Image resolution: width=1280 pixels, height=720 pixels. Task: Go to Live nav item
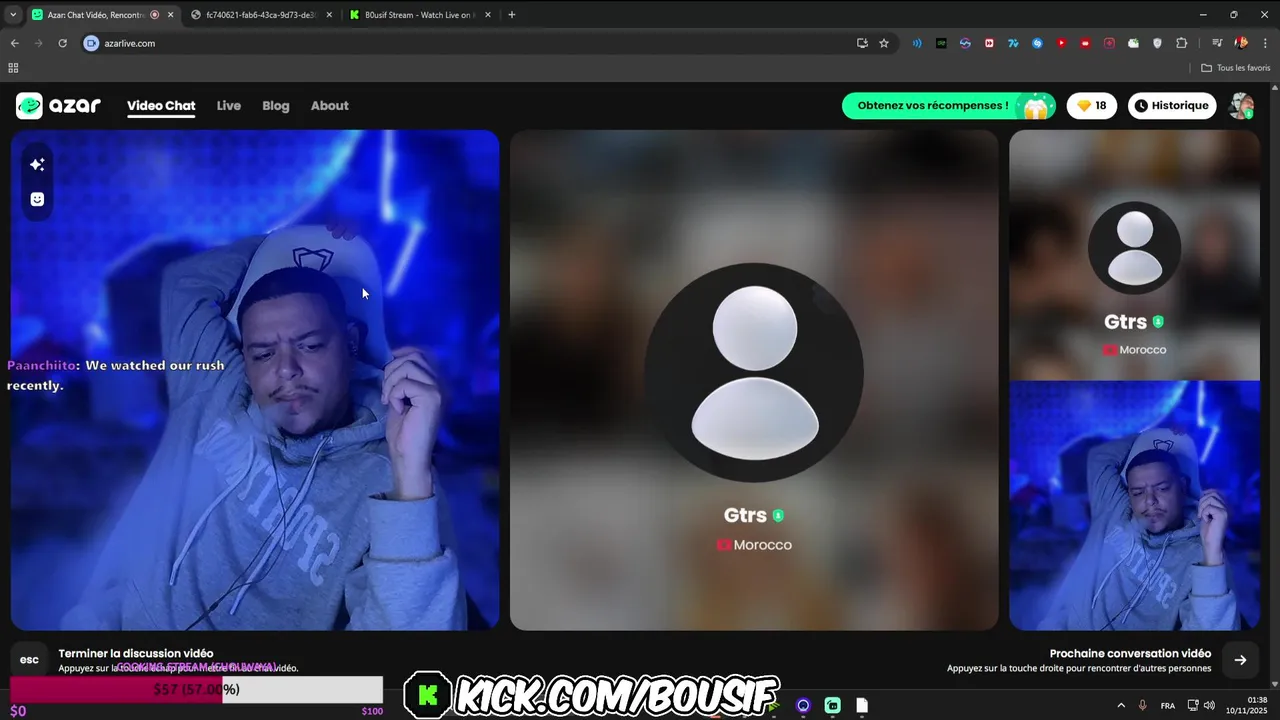(229, 105)
